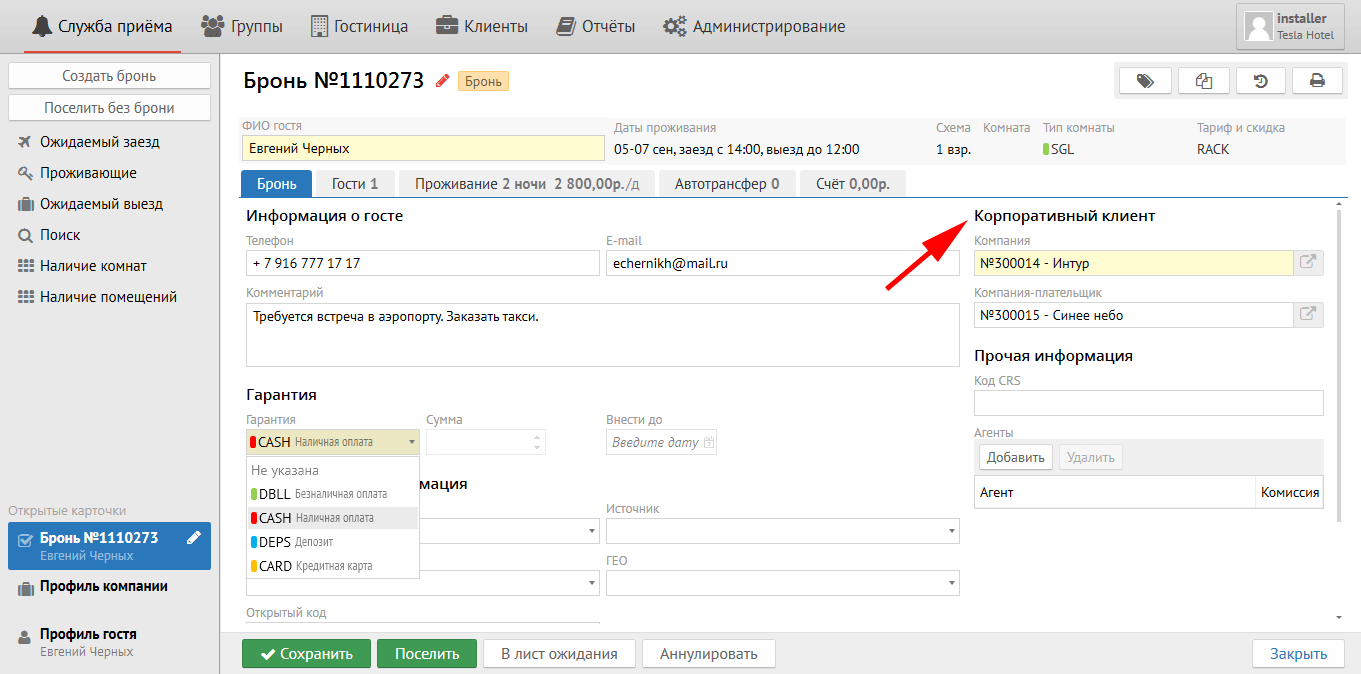The height and width of the screenshot is (674, 1361).
Task: Print the booking using the printer icon
Action: coord(1317,81)
